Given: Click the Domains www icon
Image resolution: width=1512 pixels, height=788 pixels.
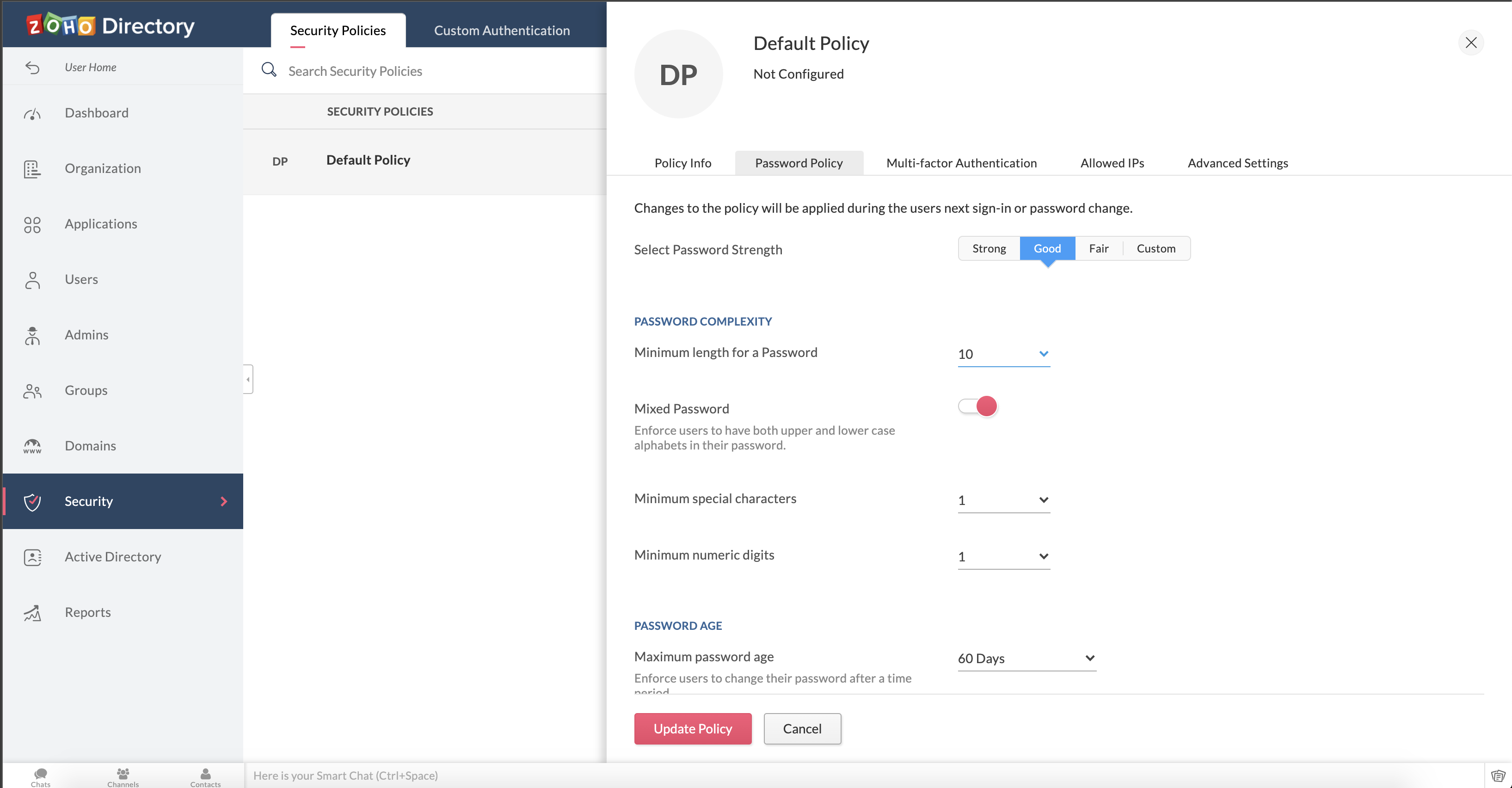Looking at the screenshot, I should pyautogui.click(x=32, y=446).
